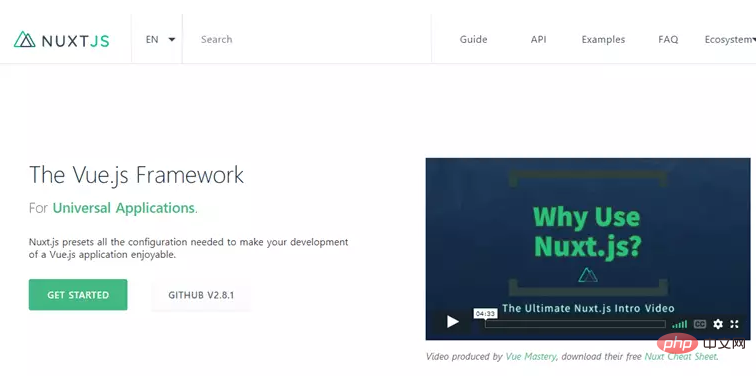Open video volume bars control
The image size is (756, 376).
point(679,324)
